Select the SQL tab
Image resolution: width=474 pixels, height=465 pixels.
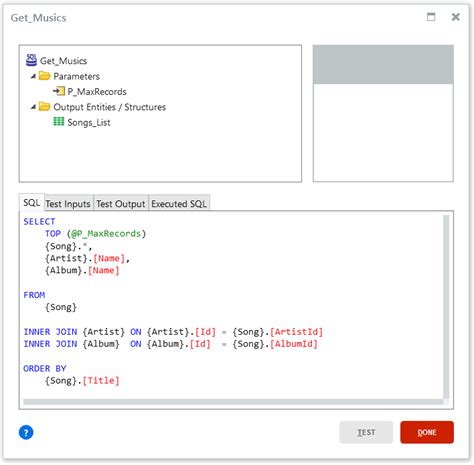click(x=32, y=202)
